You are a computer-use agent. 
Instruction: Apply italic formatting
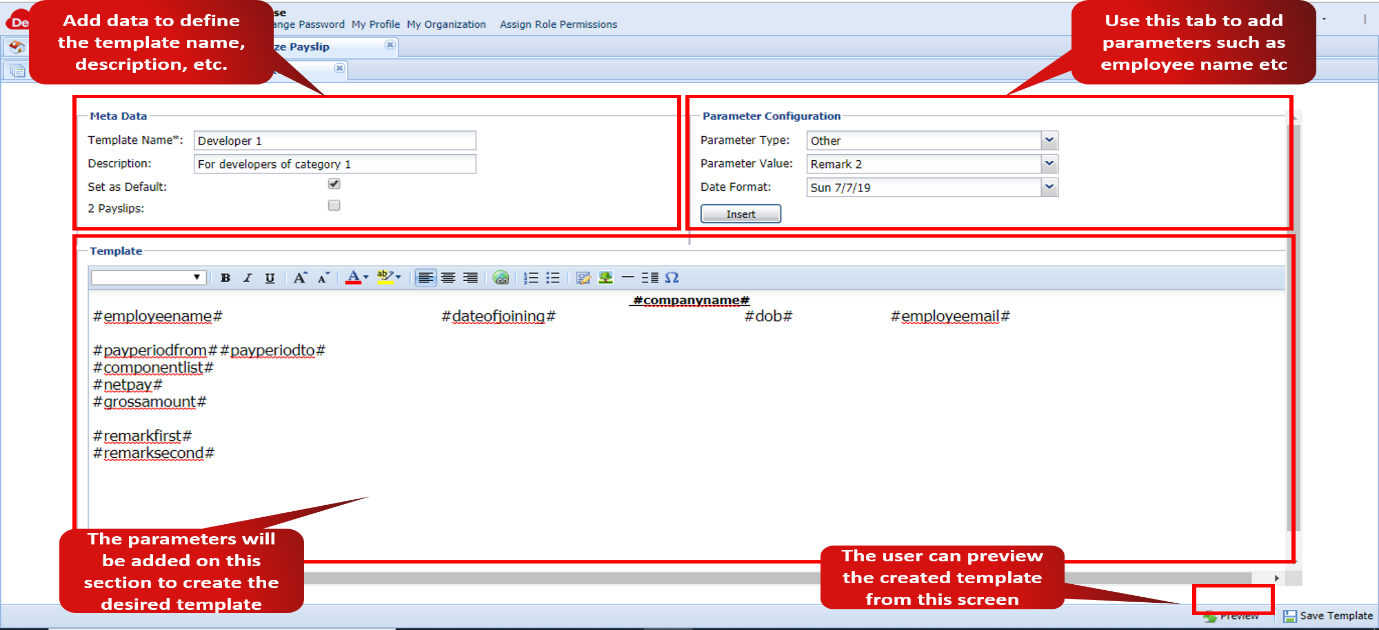pos(248,277)
